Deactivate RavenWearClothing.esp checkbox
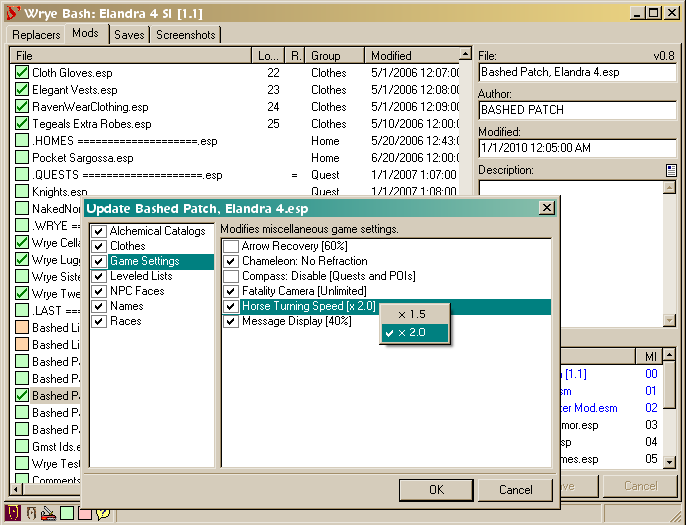Image resolution: width=686 pixels, height=525 pixels. (x=22, y=106)
